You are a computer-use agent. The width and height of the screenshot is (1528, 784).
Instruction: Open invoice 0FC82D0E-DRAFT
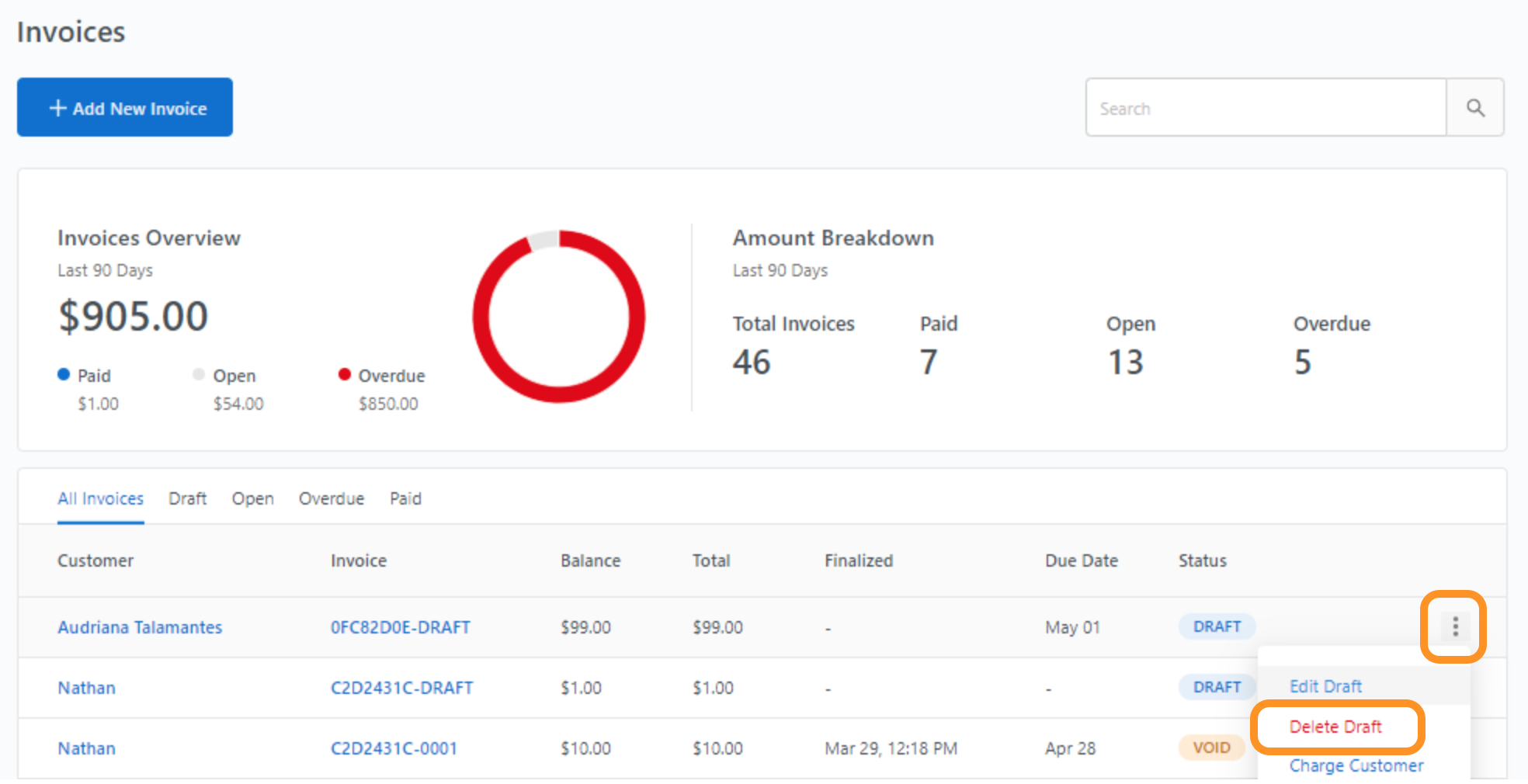pyautogui.click(x=401, y=627)
